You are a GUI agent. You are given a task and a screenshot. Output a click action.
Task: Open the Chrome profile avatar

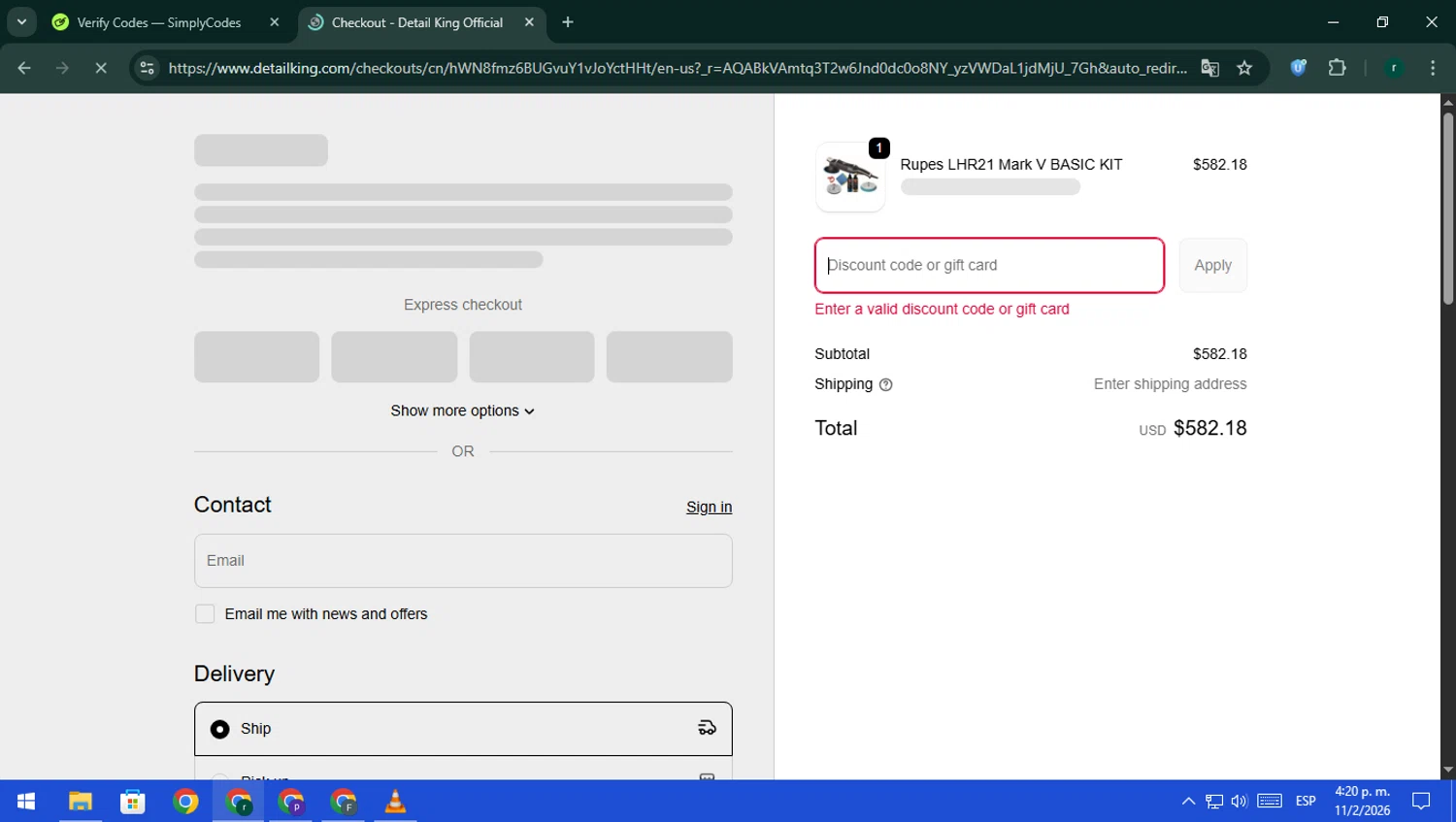[1394, 68]
